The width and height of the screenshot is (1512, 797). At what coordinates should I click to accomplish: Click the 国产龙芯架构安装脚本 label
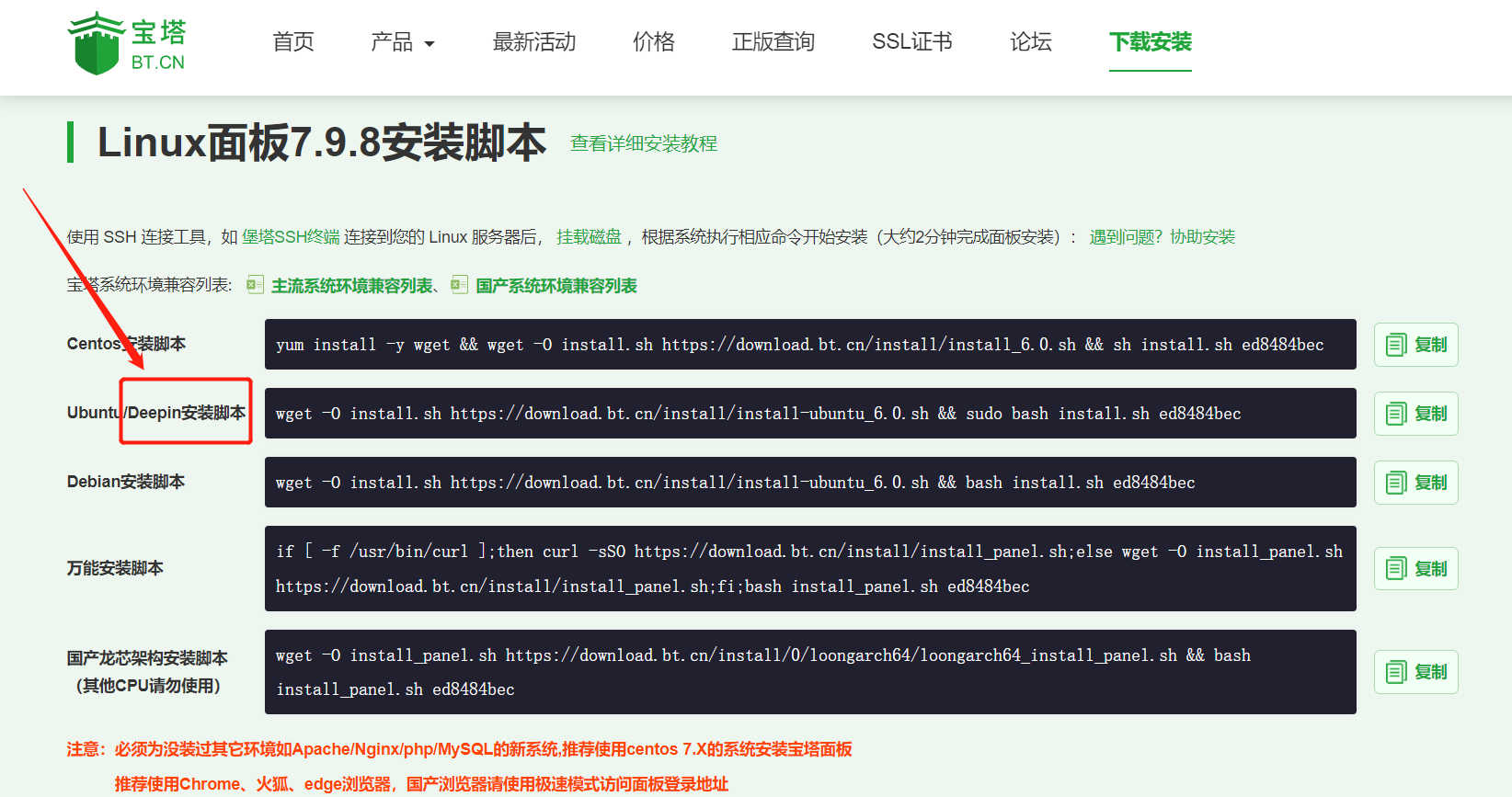click(147, 672)
